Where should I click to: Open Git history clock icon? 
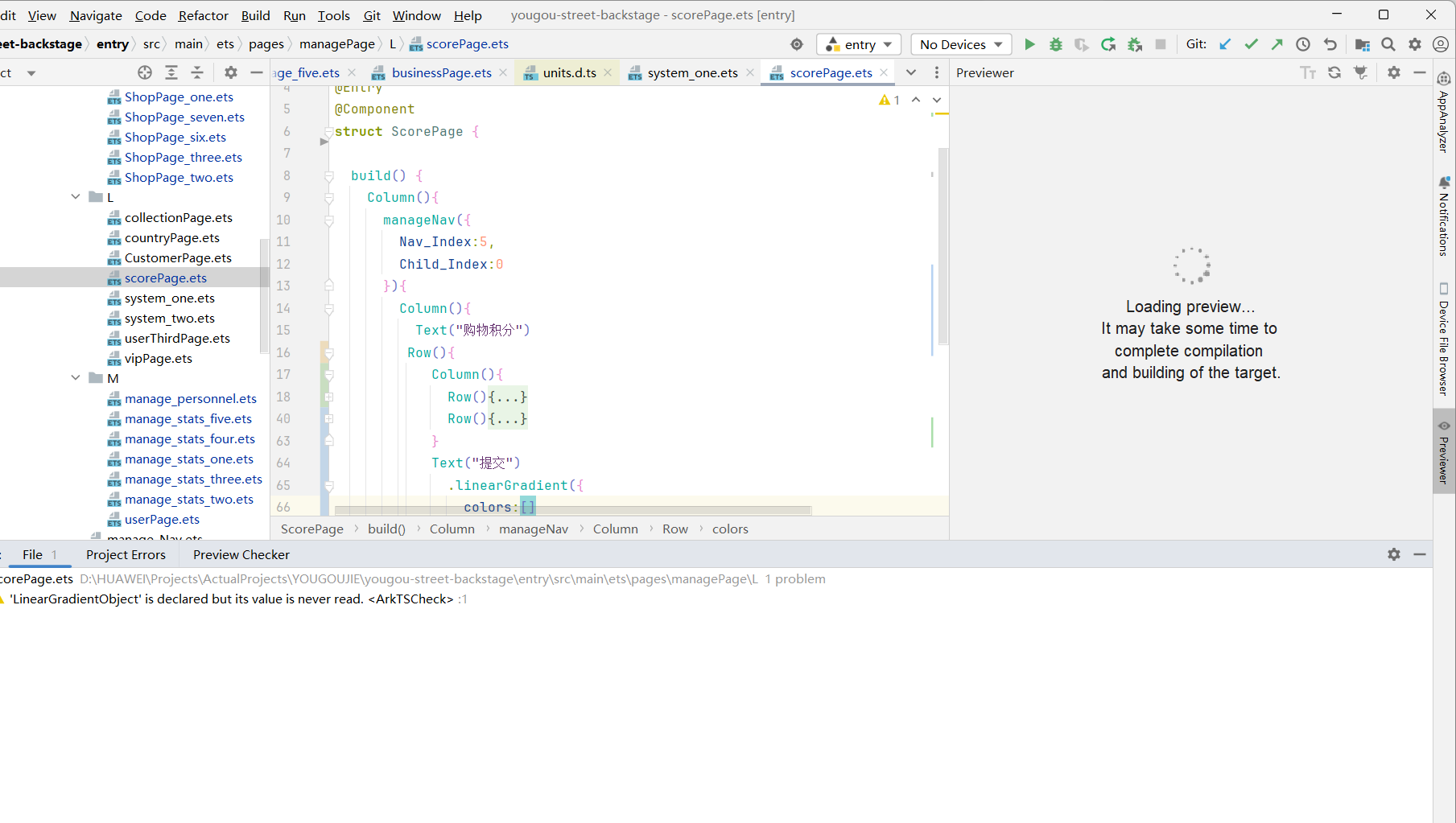1303,44
